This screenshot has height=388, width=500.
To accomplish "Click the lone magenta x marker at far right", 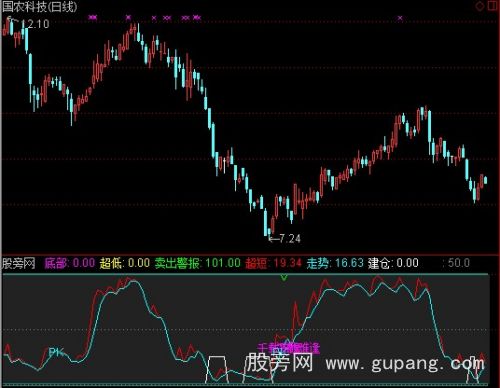I will coord(400,18).
